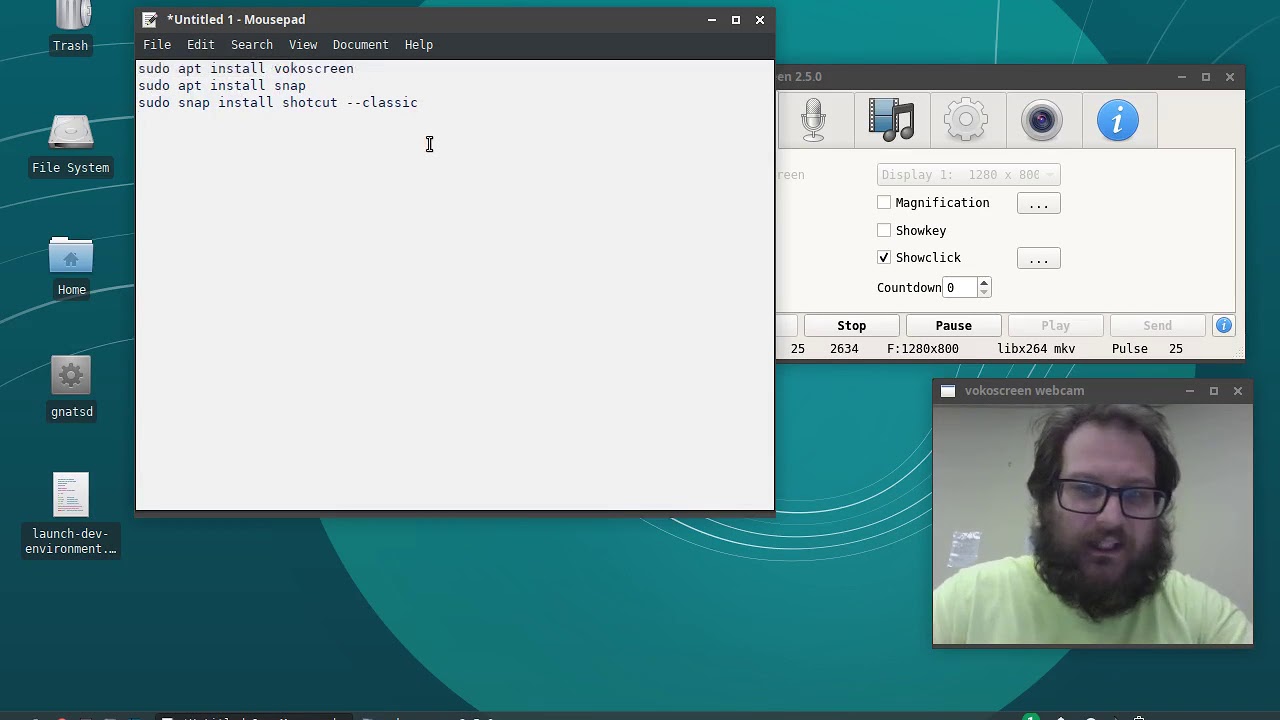This screenshot has width=1280, height=720.
Task: Click the greyed Send button
Action: click(1157, 325)
